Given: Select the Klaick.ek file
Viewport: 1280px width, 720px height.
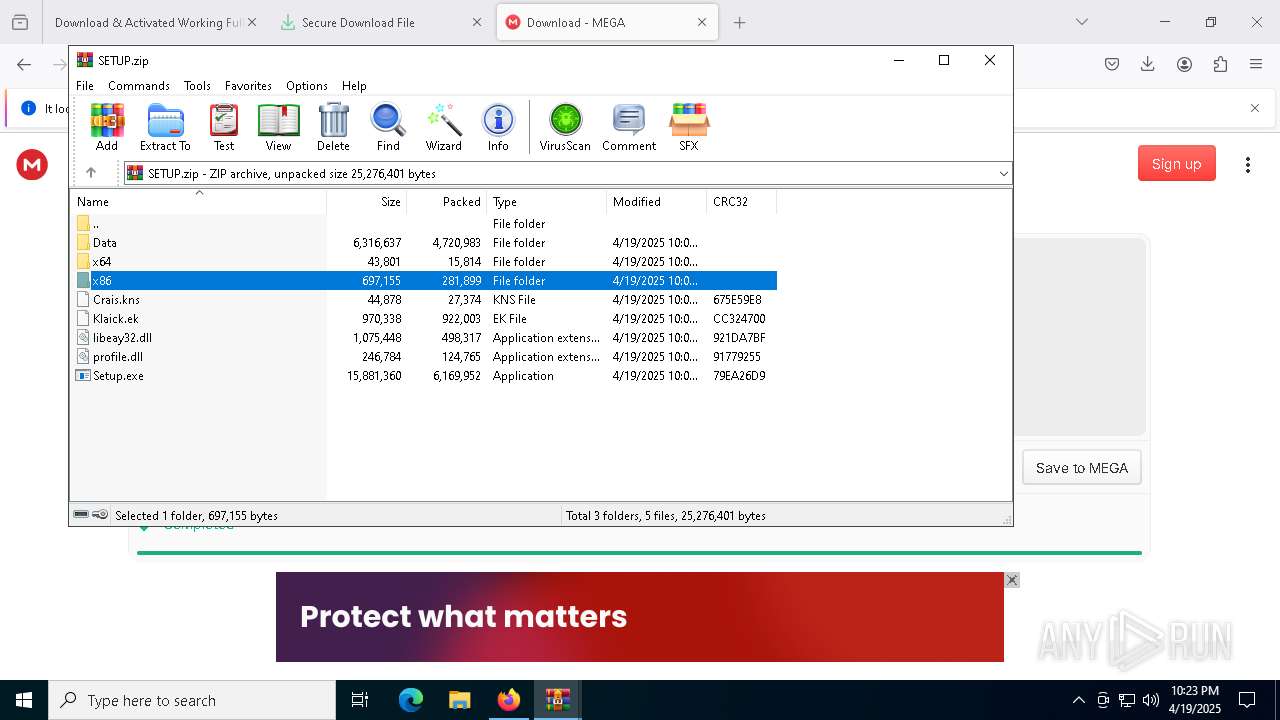Looking at the screenshot, I should click(x=424, y=319).
